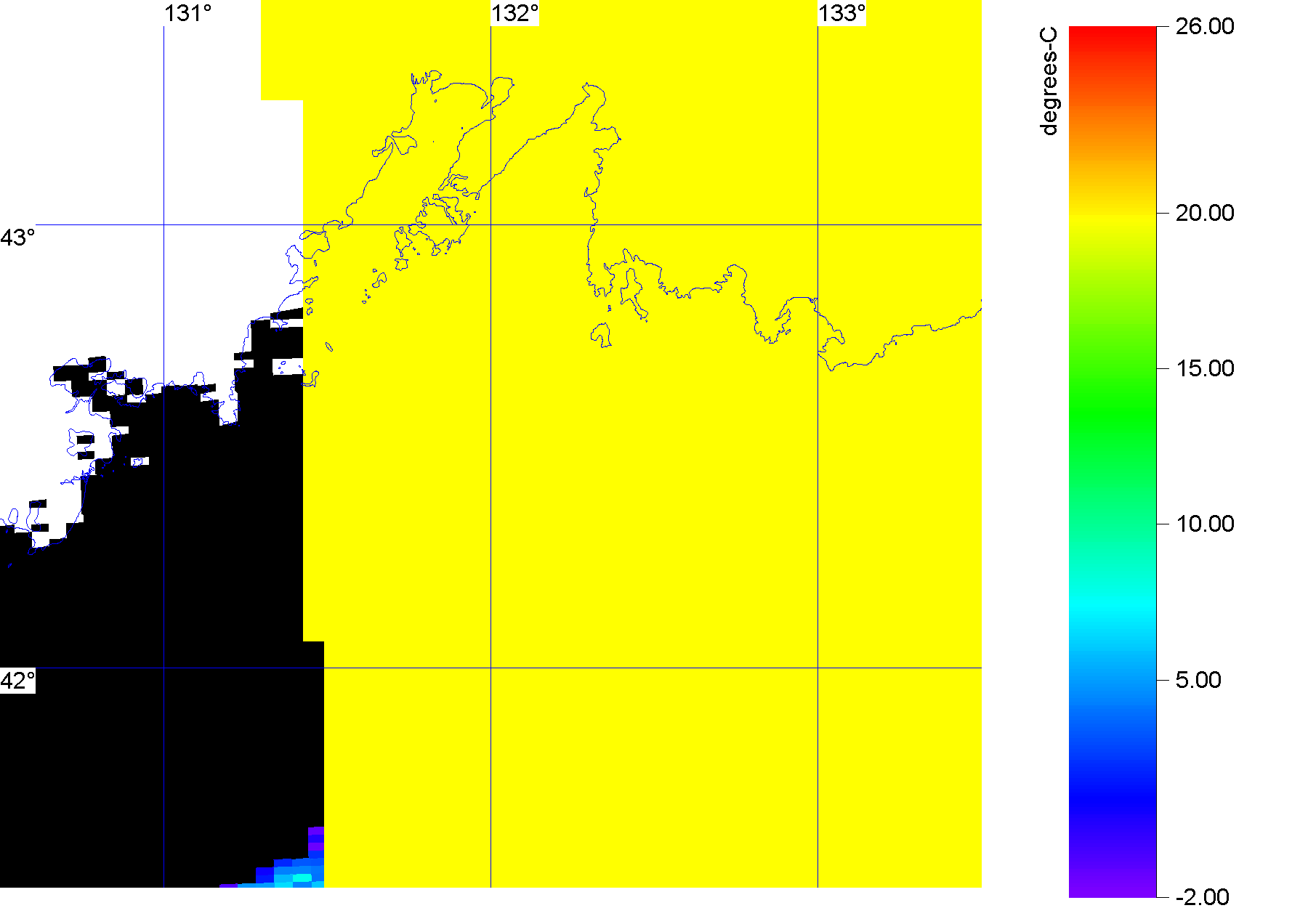Click the 42° latitude label
Screen dimensions: 1300x924
pos(17,681)
